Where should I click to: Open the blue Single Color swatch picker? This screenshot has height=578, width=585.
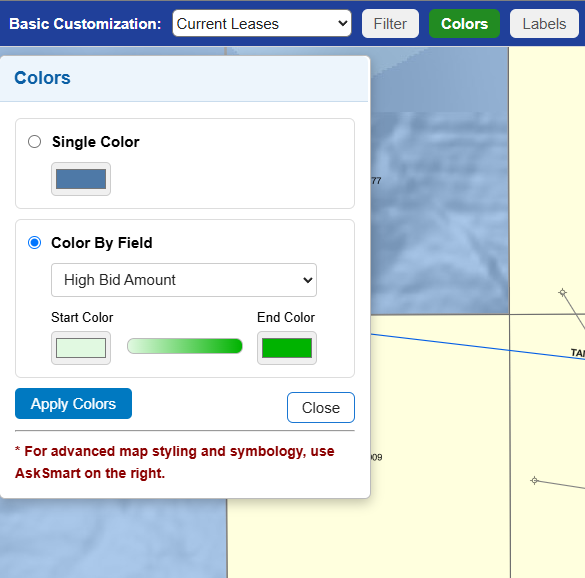coord(81,179)
